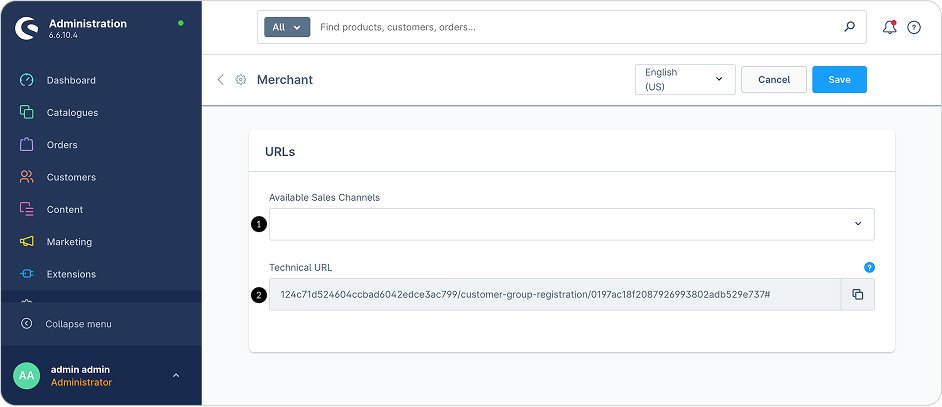Expand the admin user menu chevron
The width and height of the screenshot is (942, 407).
176,375
